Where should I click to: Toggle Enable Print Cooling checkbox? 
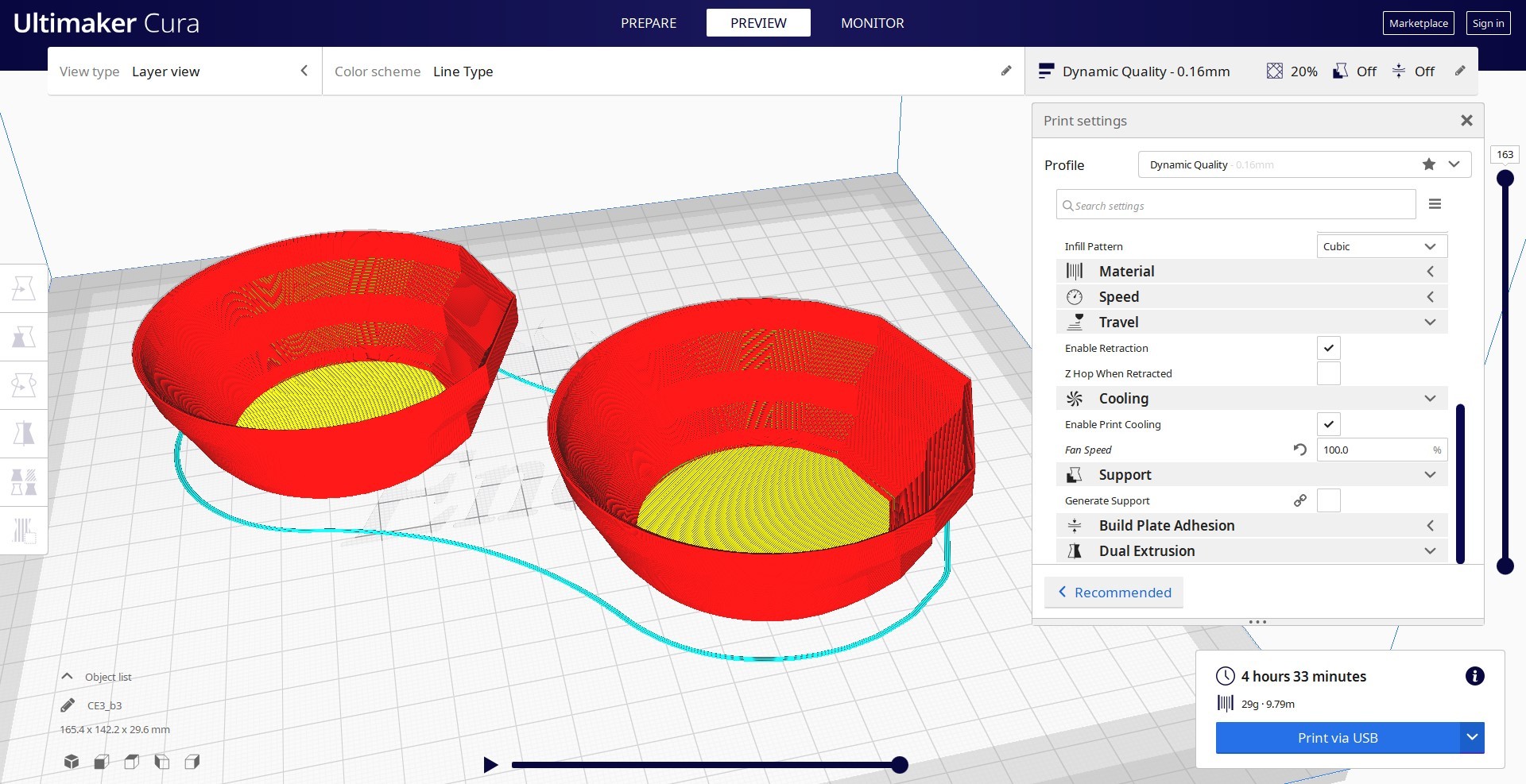click(x=1329, y=424)
